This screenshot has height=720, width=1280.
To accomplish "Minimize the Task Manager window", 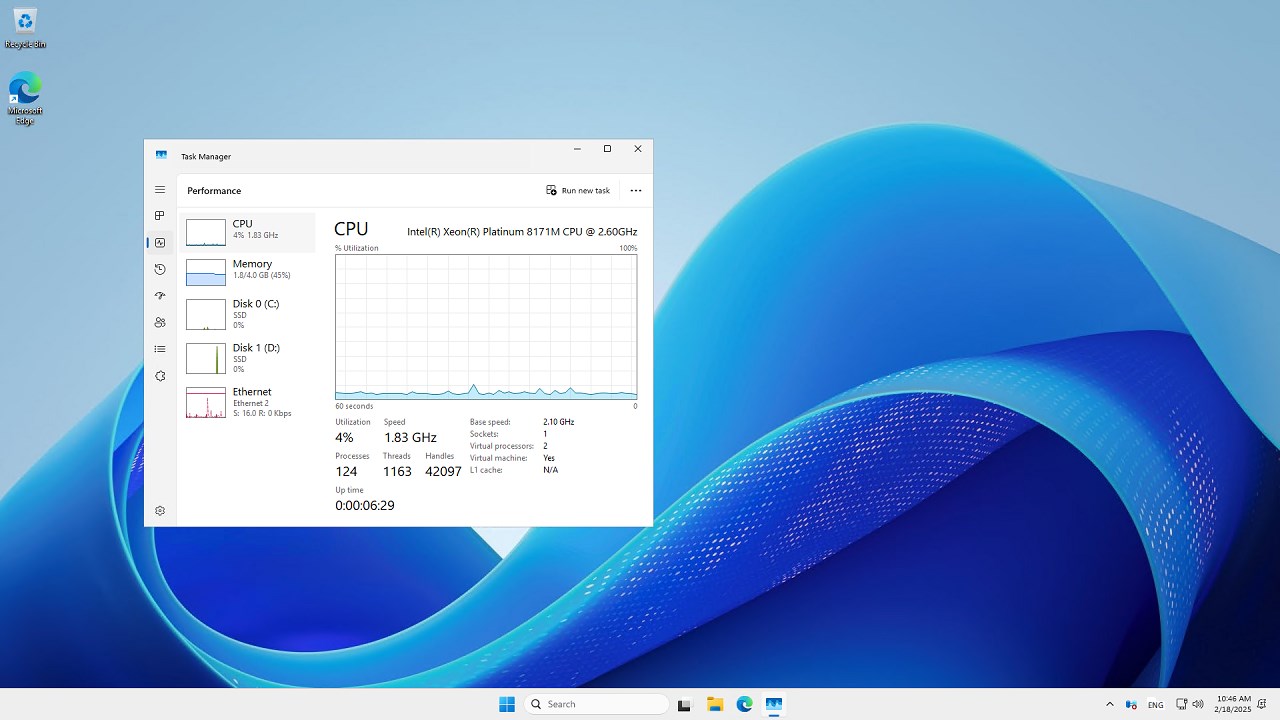I will 577,149.
